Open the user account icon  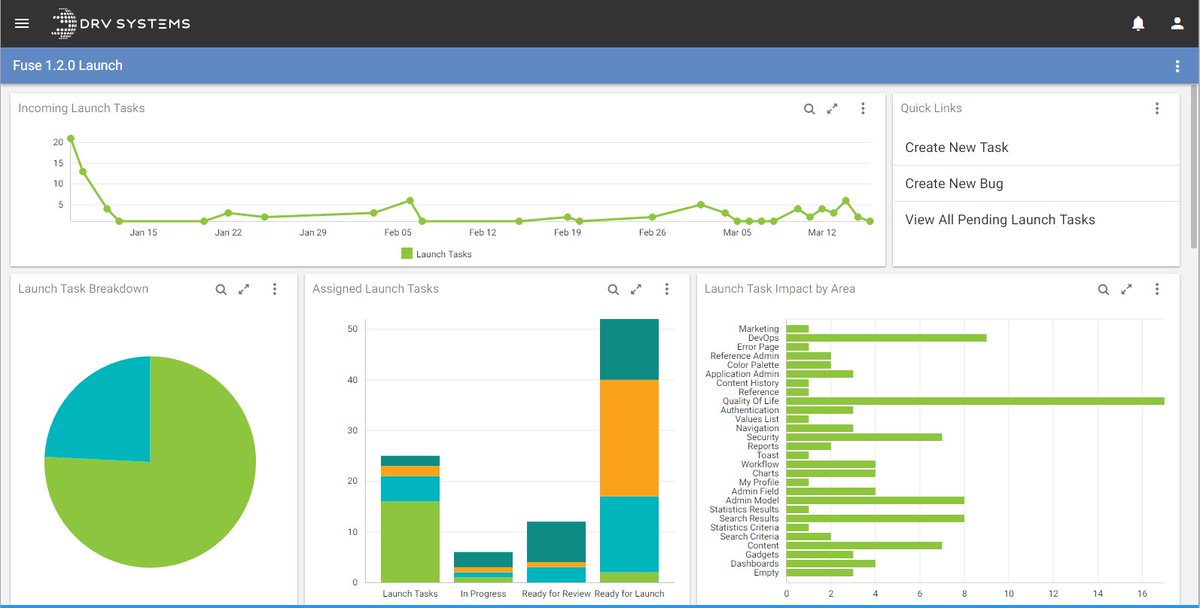(x=1177, y=24)
